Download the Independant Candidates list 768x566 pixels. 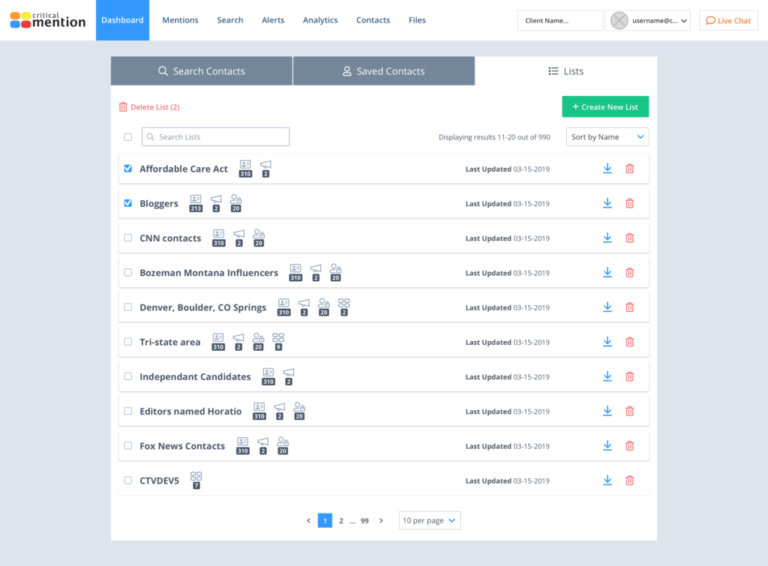607,377
